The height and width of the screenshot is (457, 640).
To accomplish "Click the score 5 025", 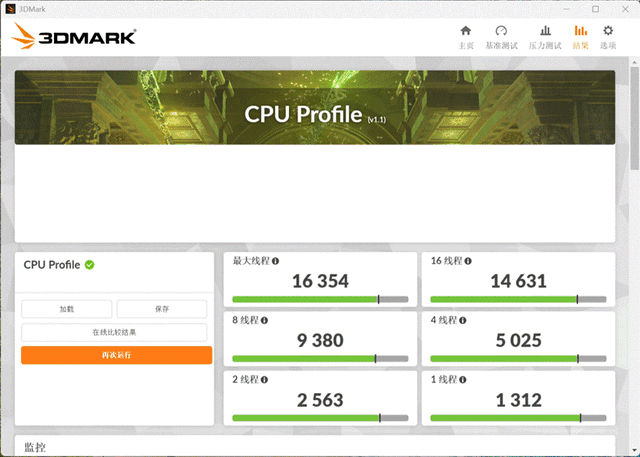I will (518, 340).
